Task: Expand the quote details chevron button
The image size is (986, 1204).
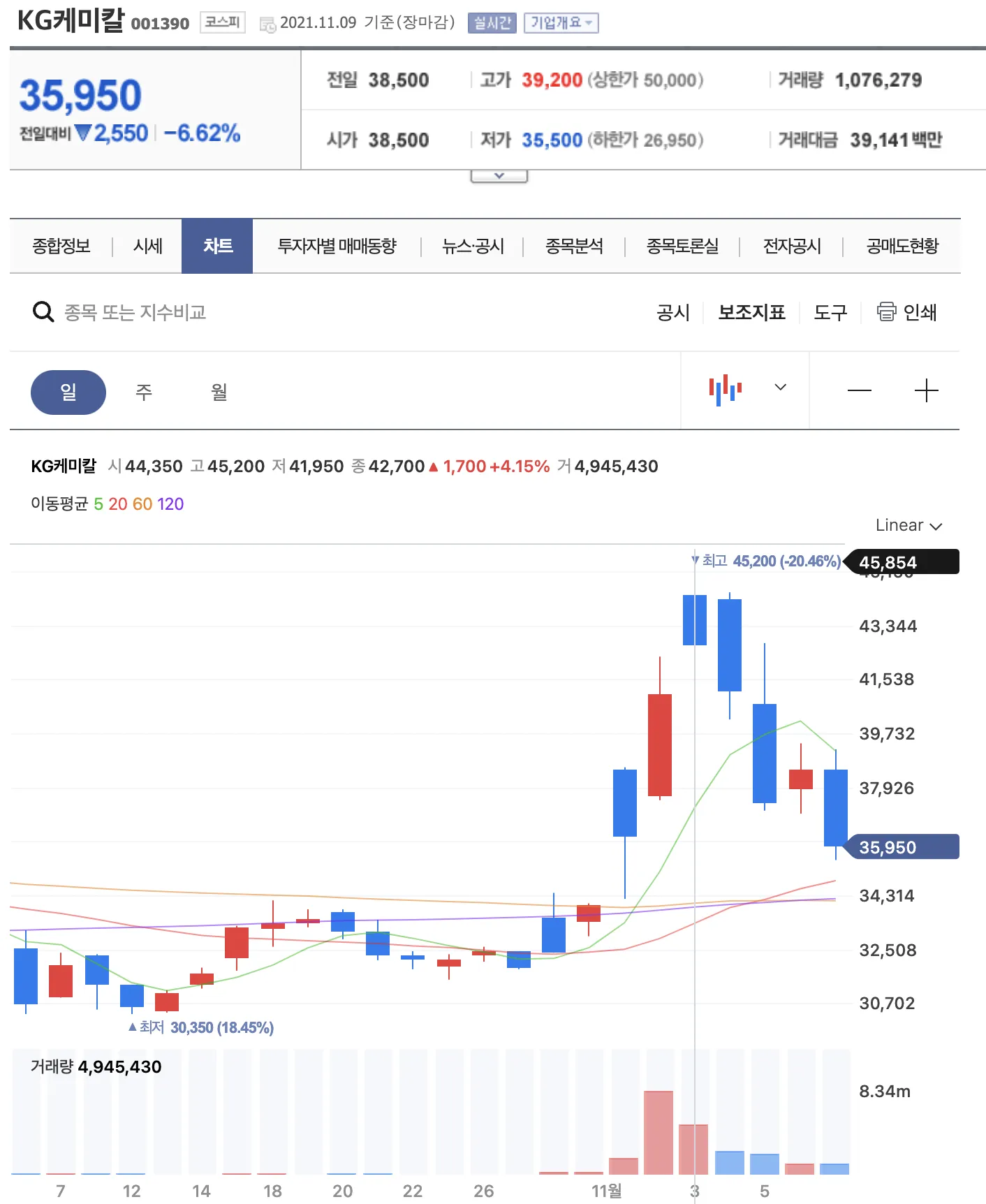Action: (499, 176)
